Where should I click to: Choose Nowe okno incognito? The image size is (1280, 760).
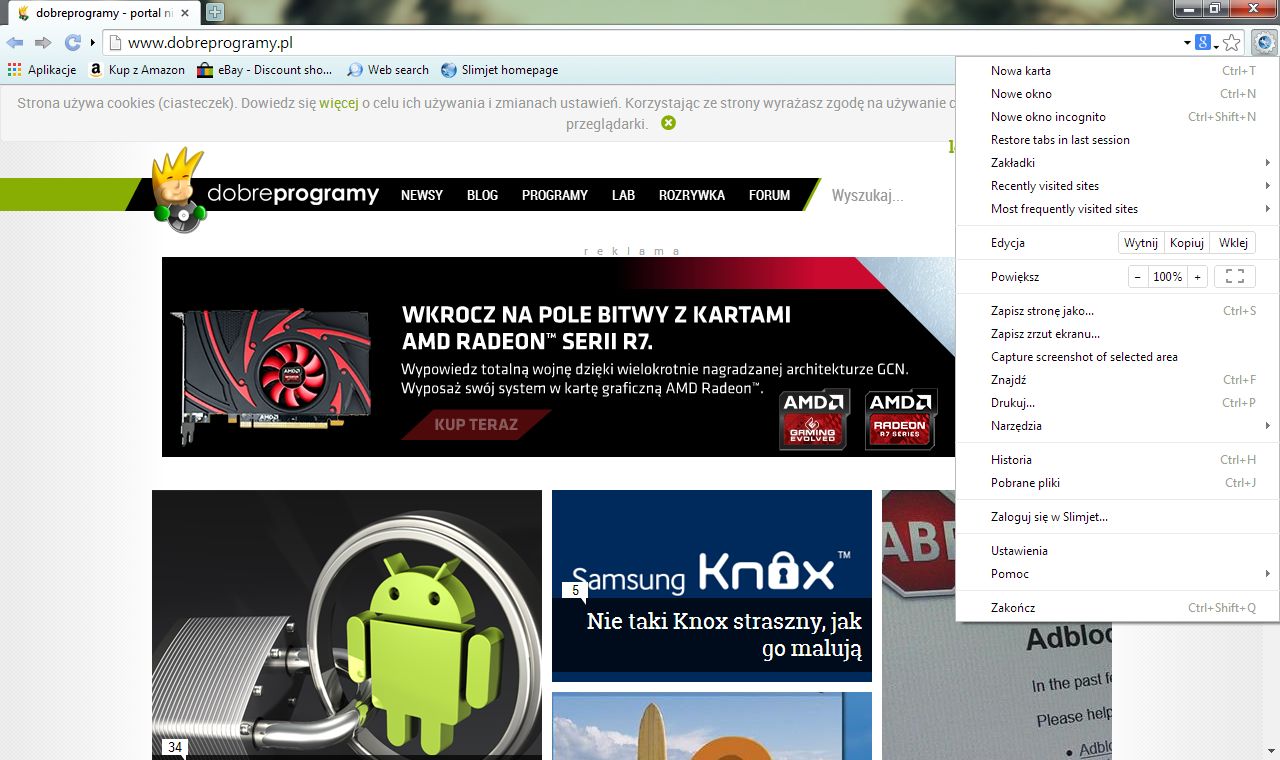click(1118, 117)
